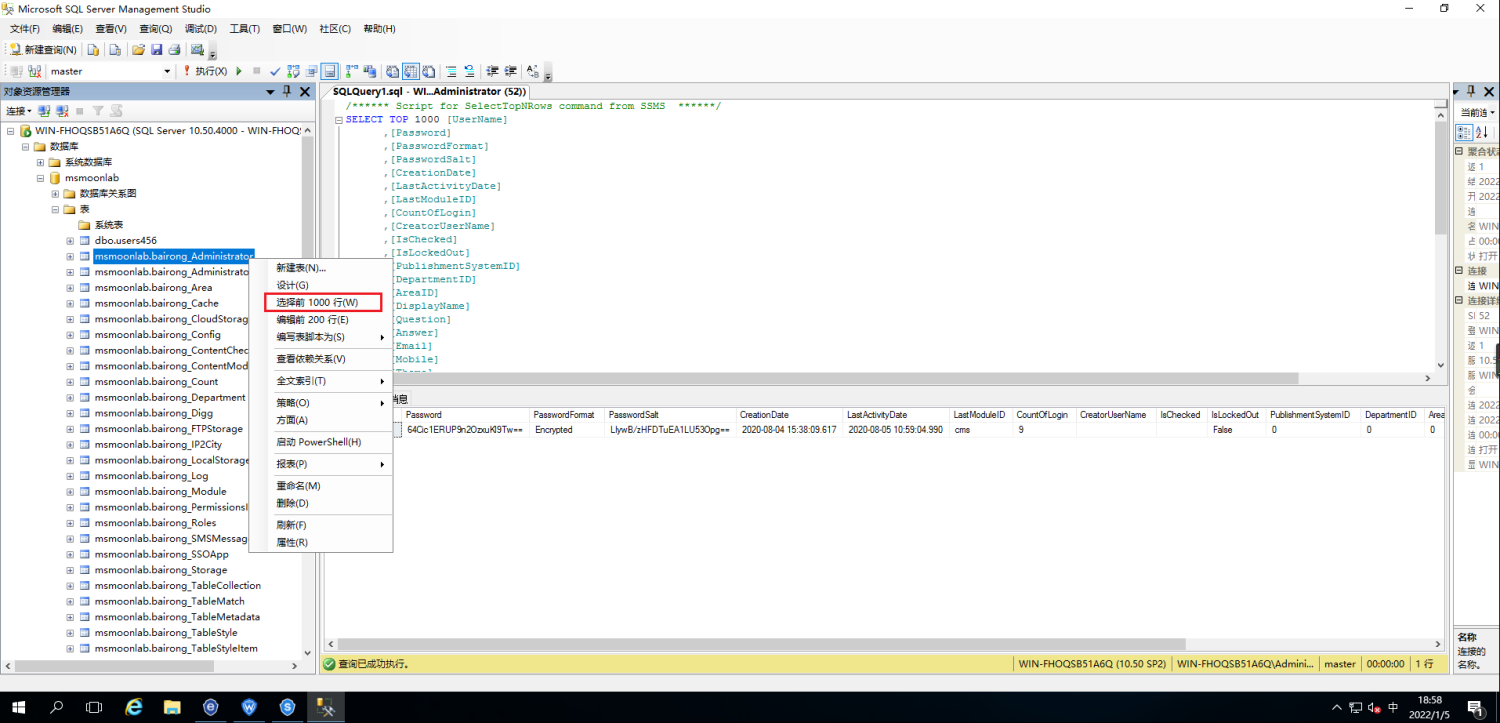Click the New Query toolbar button

pyautogui.click(x=43, y=49)
